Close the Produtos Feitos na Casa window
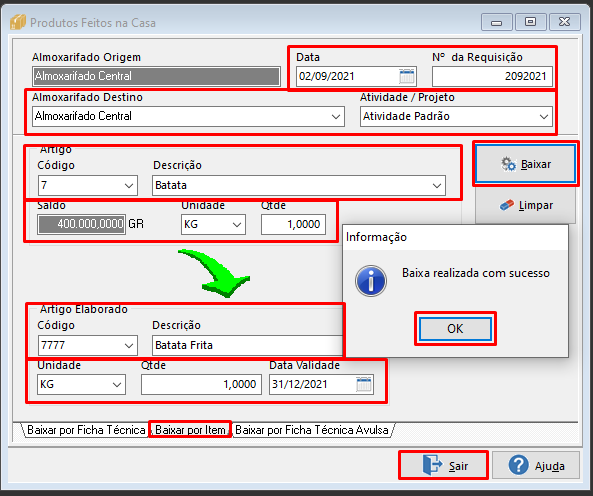 pyautogui.click(x=565, y=22)
